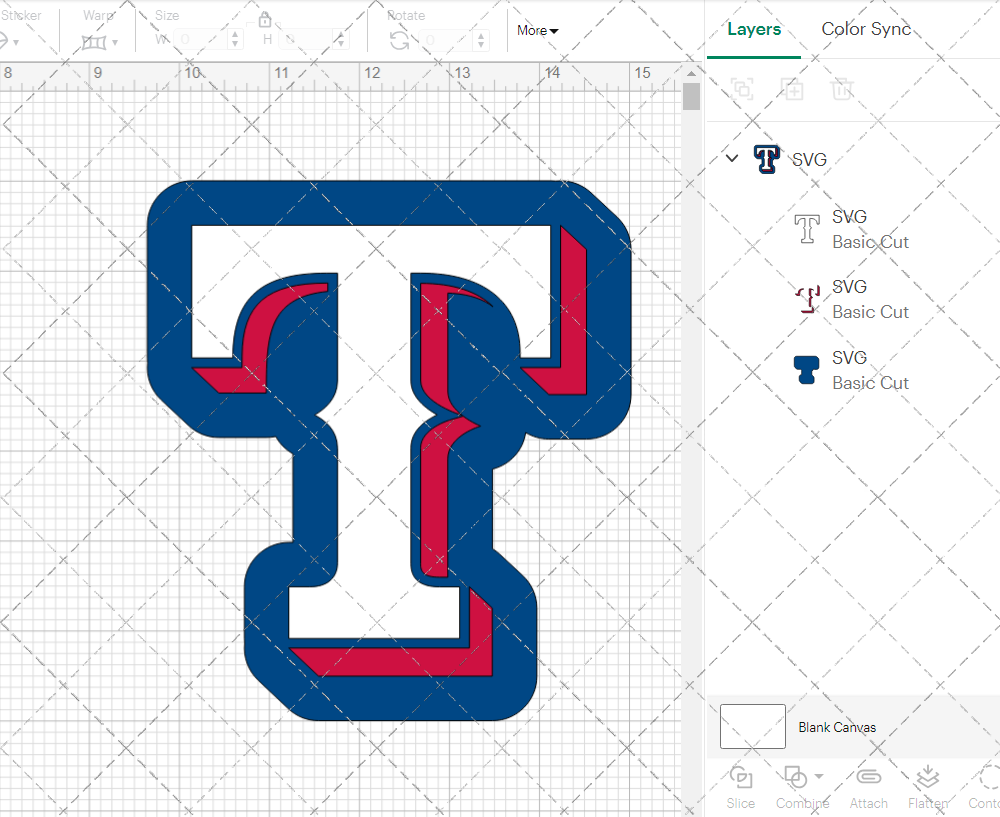The image size is (1000, 817).
Task: Open the Combine dropdown arrow
Action: point(819,777)
